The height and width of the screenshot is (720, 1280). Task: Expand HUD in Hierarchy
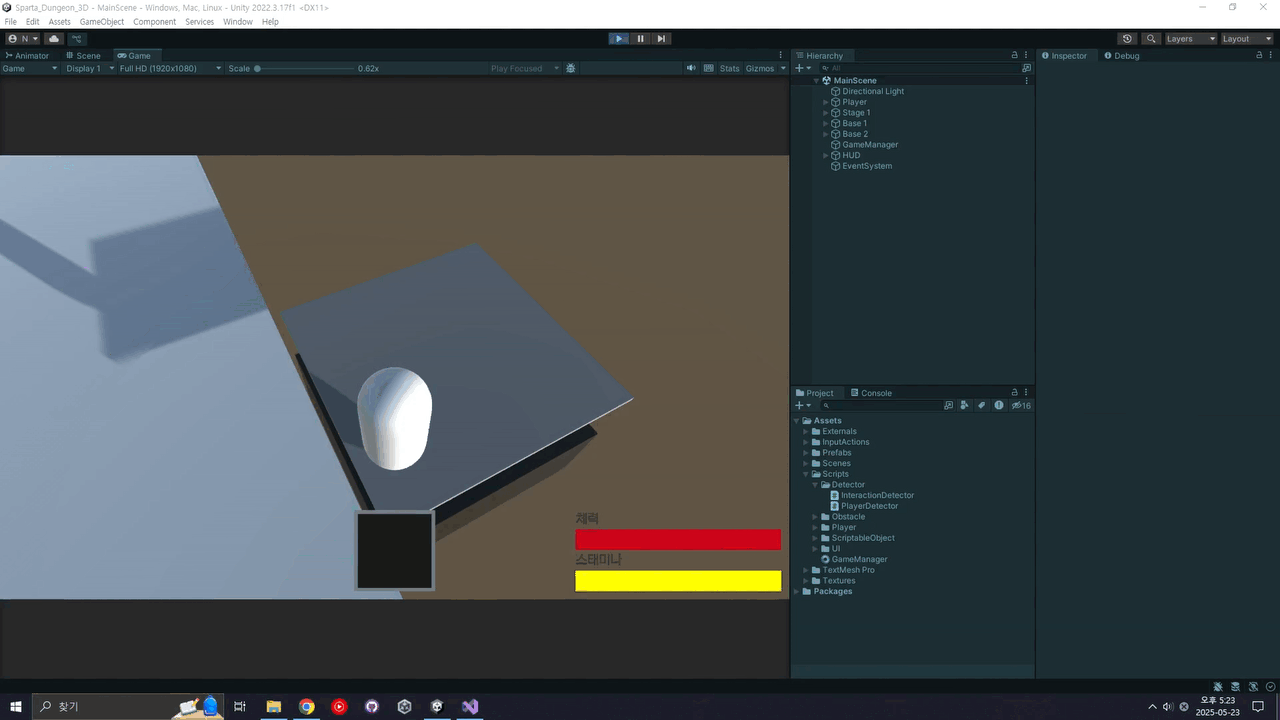click(826, 155)
